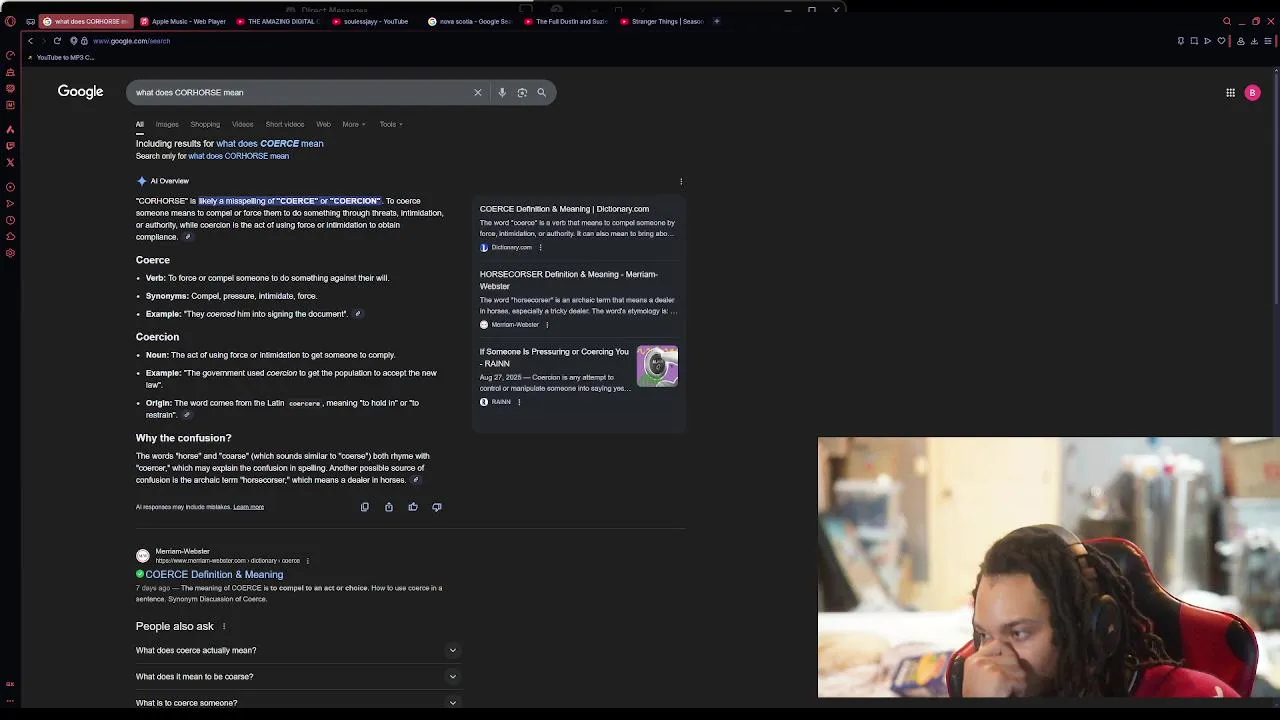Screen dimensions: 1280x720
Task: Open the browser main menu (hamburger) icon
Action: [x=1267, y=41]
